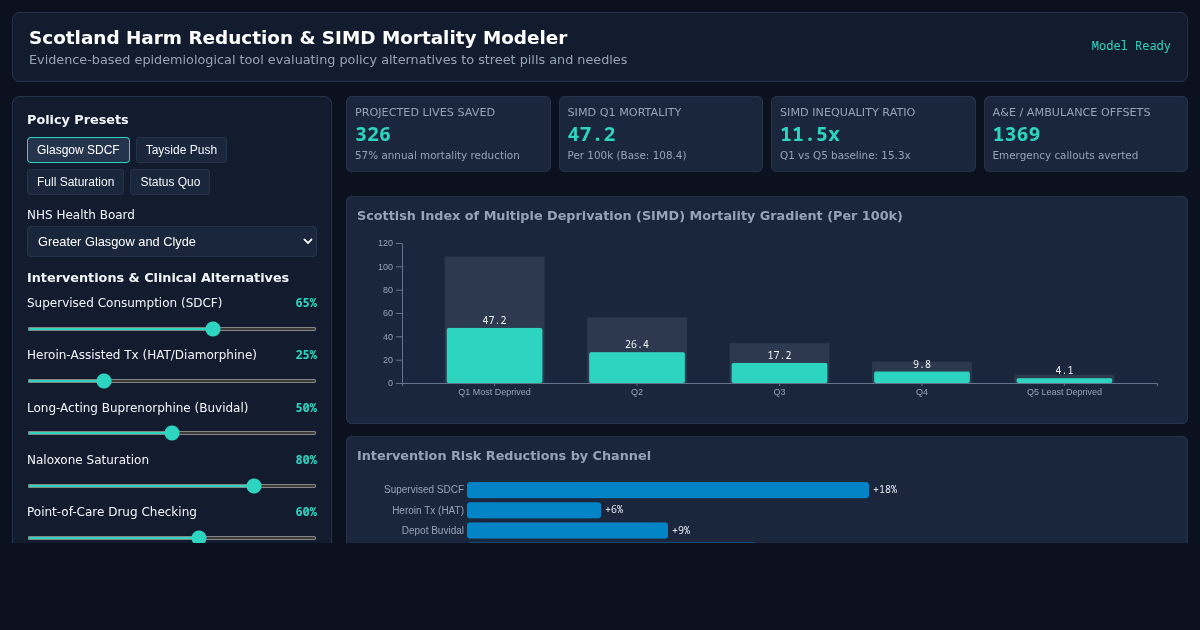The width and height of the screenshot is (1200, 630).
Task: Click the Heroin Tx (HAT) risk bar
Action: [x=534, y=510]
